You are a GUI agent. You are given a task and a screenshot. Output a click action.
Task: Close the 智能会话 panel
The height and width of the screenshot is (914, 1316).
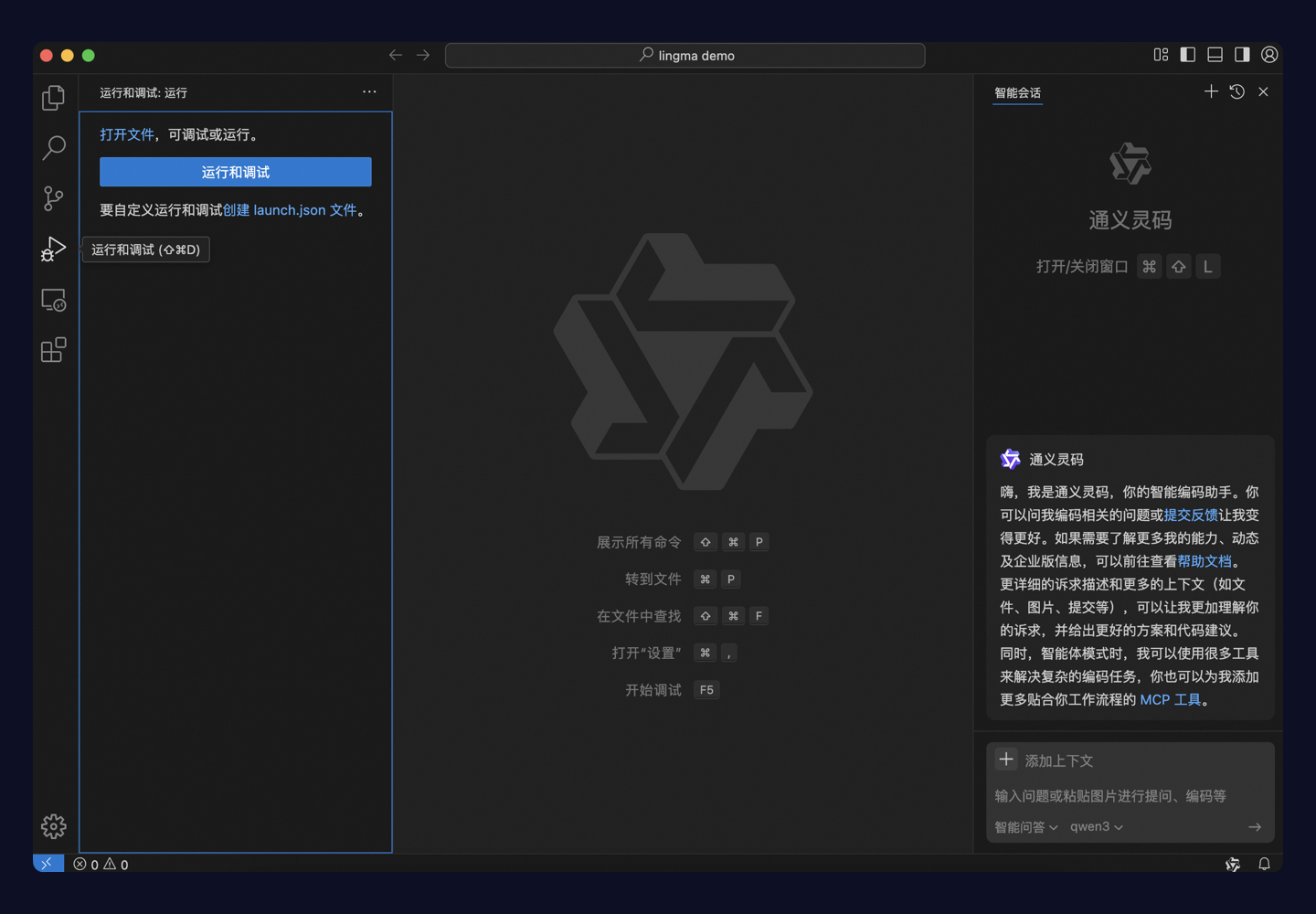1263,91
